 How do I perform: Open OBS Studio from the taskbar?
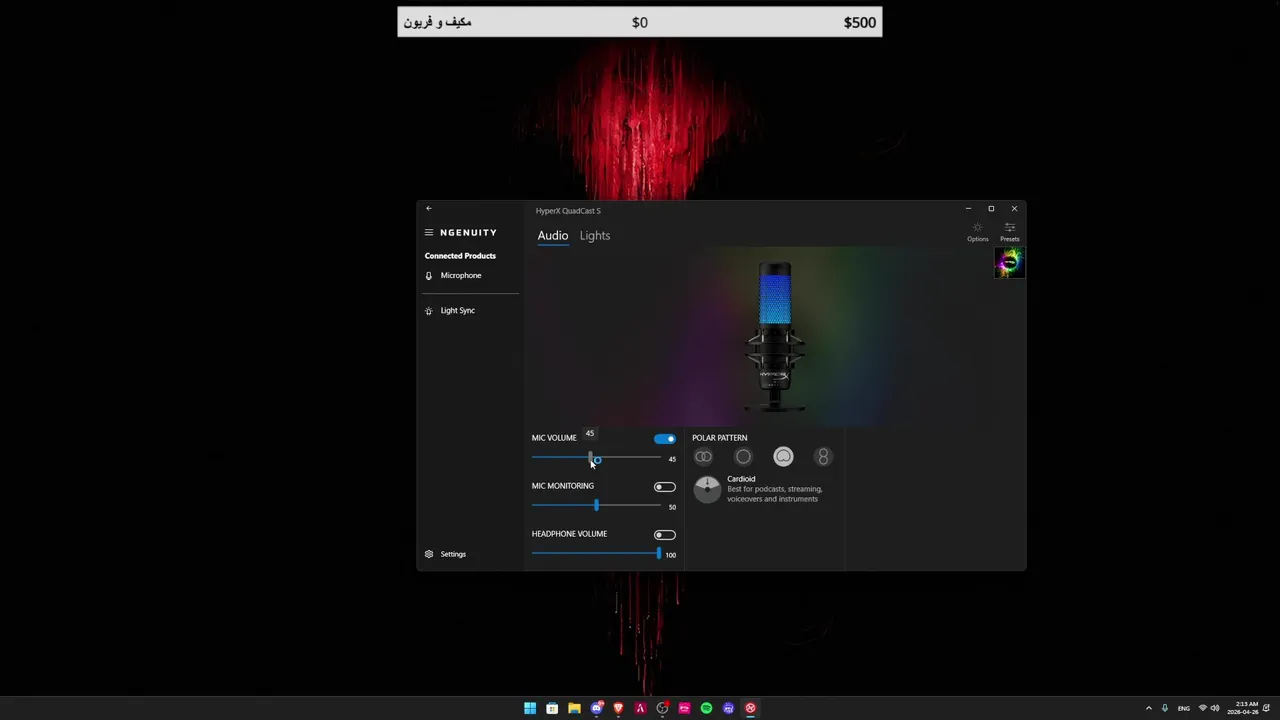pos(662,708)
